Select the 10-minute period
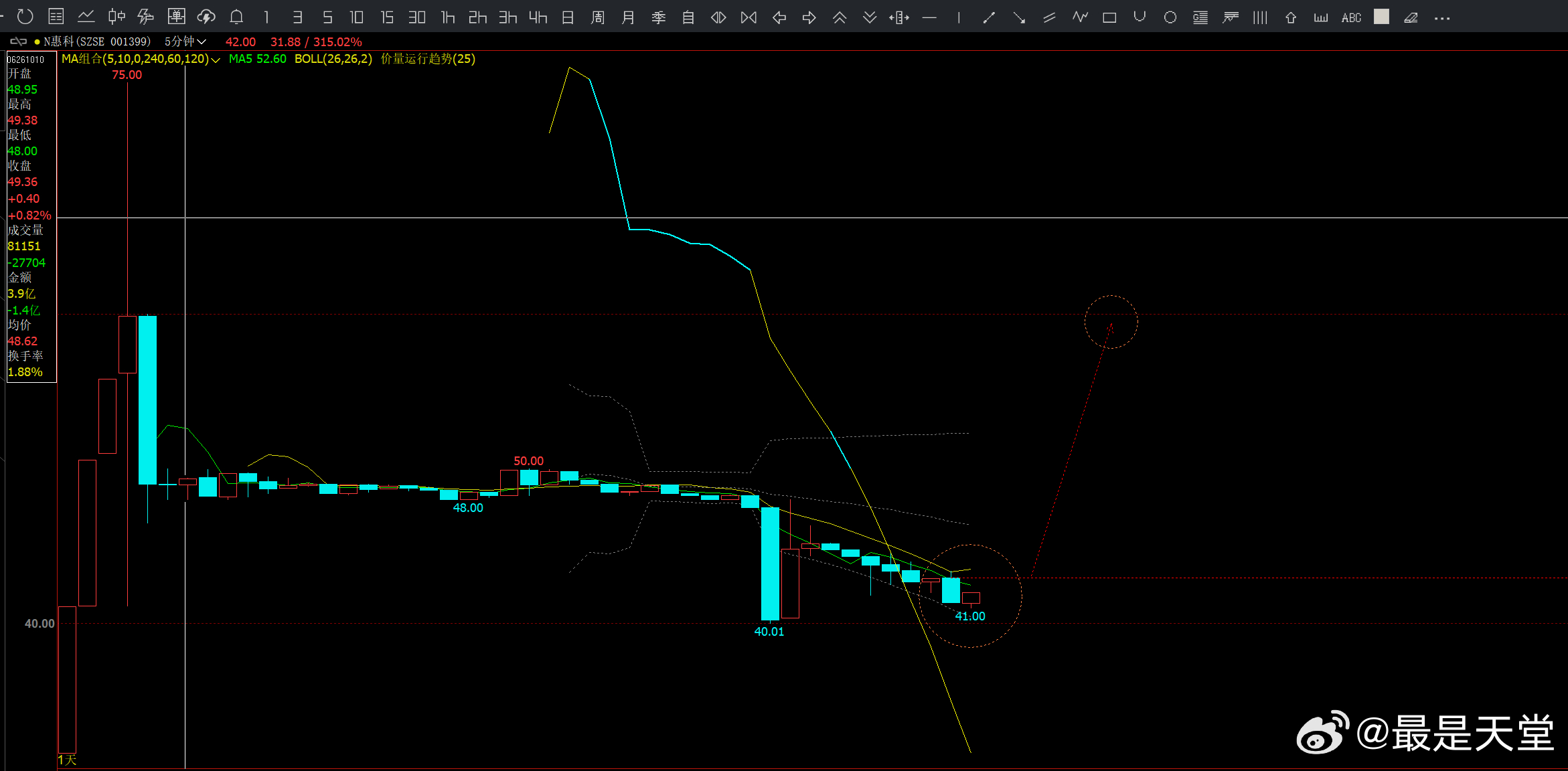This screenshot has height=771, width=1568. tap(357, 17)
